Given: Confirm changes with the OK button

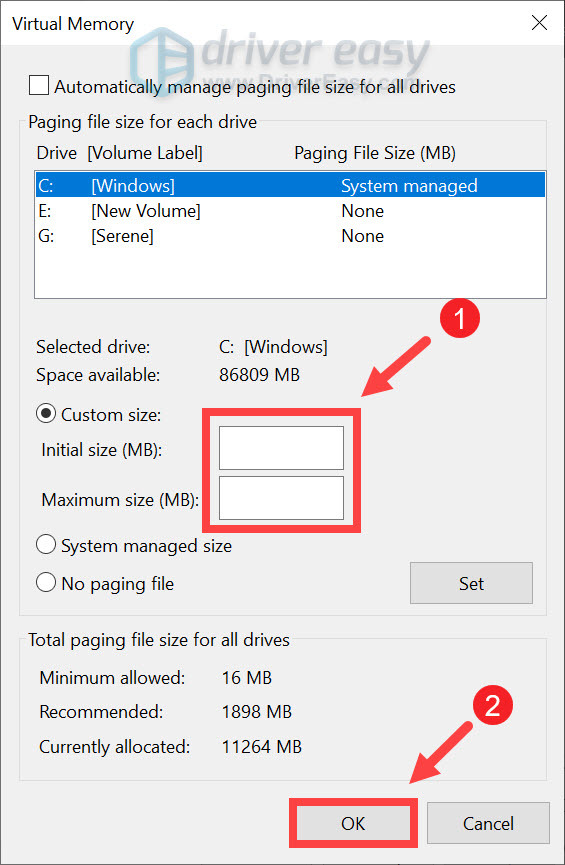Looking at the screenshot, I should [x=353, y=823].
